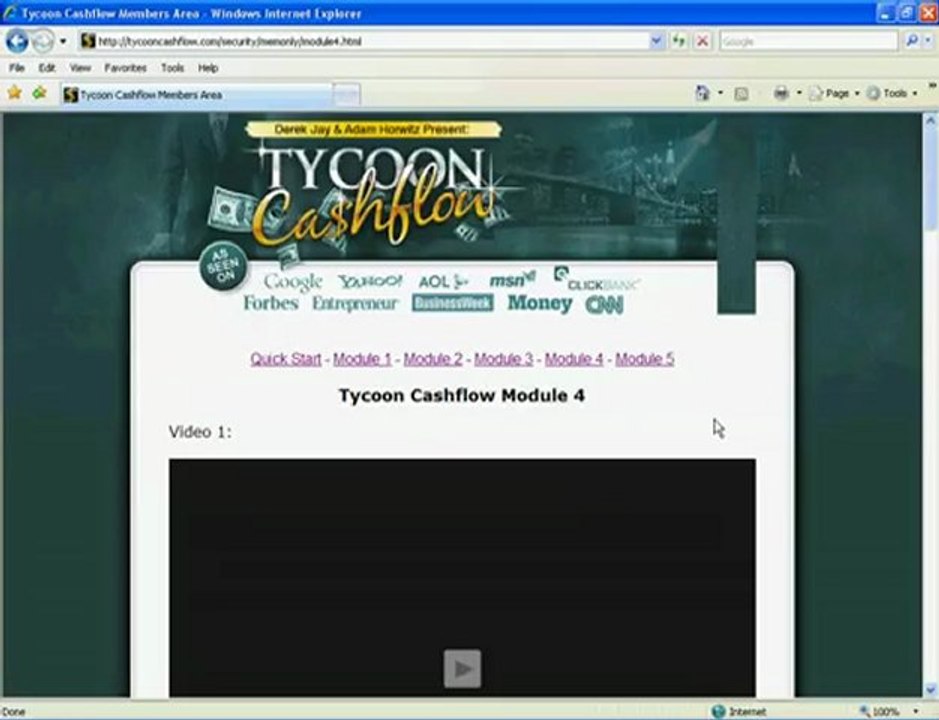Click the Favorites Center star icon
This screenshot has height=720, width=939.
(x=14, y=93)
